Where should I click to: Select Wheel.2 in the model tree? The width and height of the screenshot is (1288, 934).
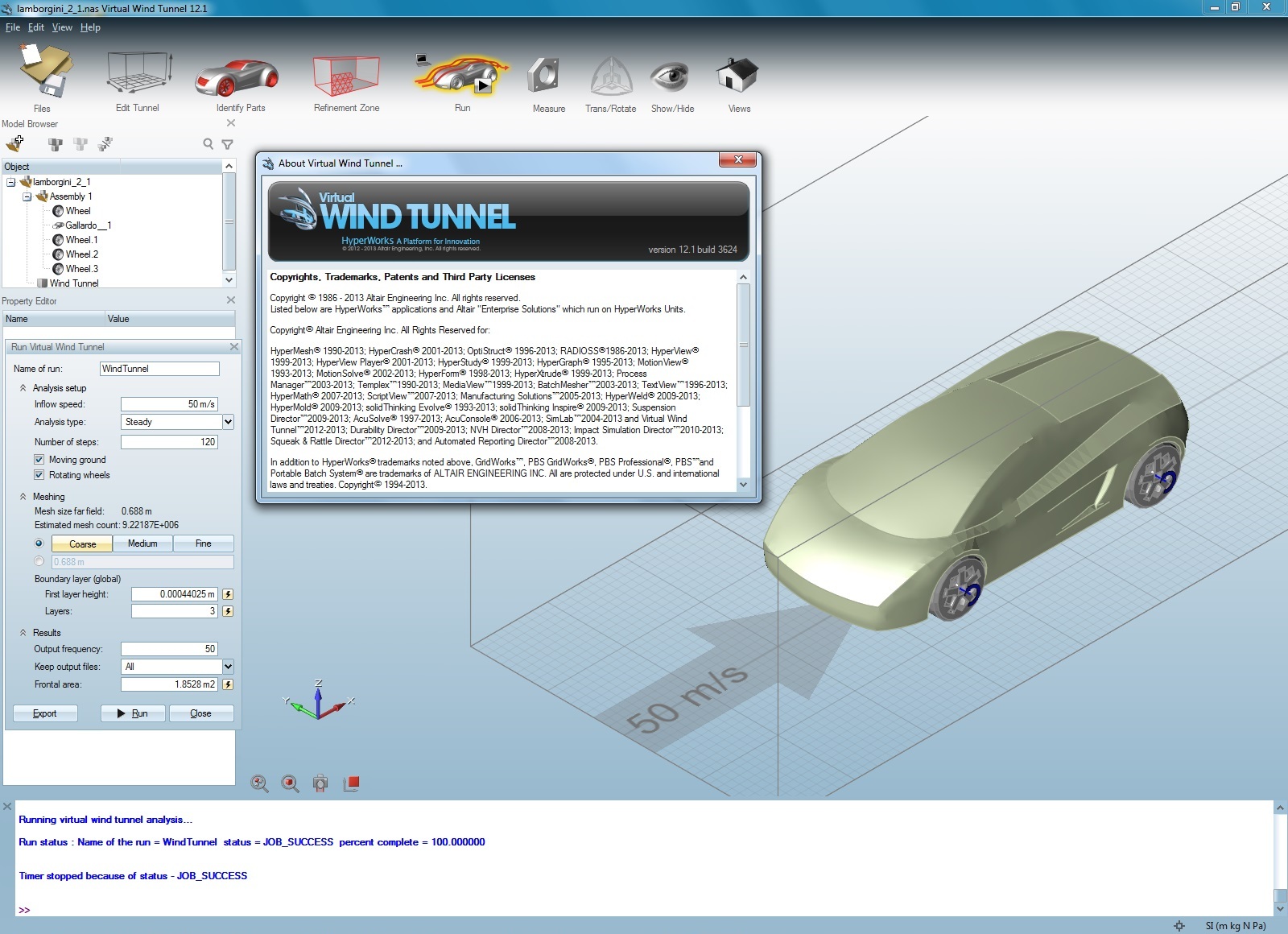point(76,254)
